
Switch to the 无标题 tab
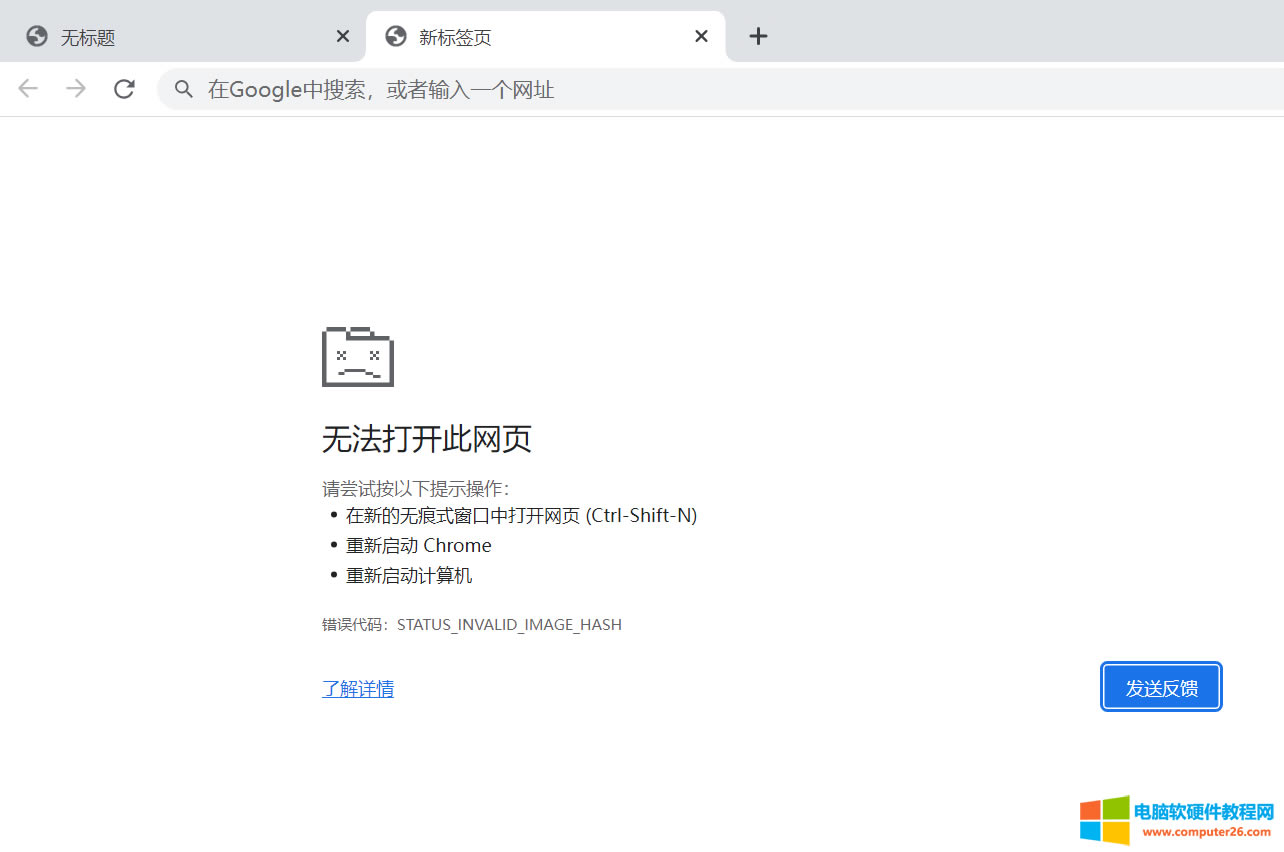pos(181,37)
